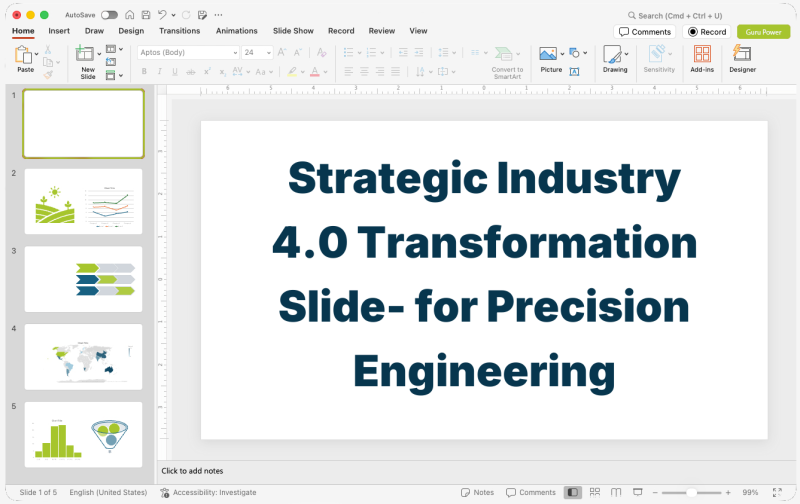The image size is (800, 504).
Task: Open the Design tab
Action: [x=131, y=31]
